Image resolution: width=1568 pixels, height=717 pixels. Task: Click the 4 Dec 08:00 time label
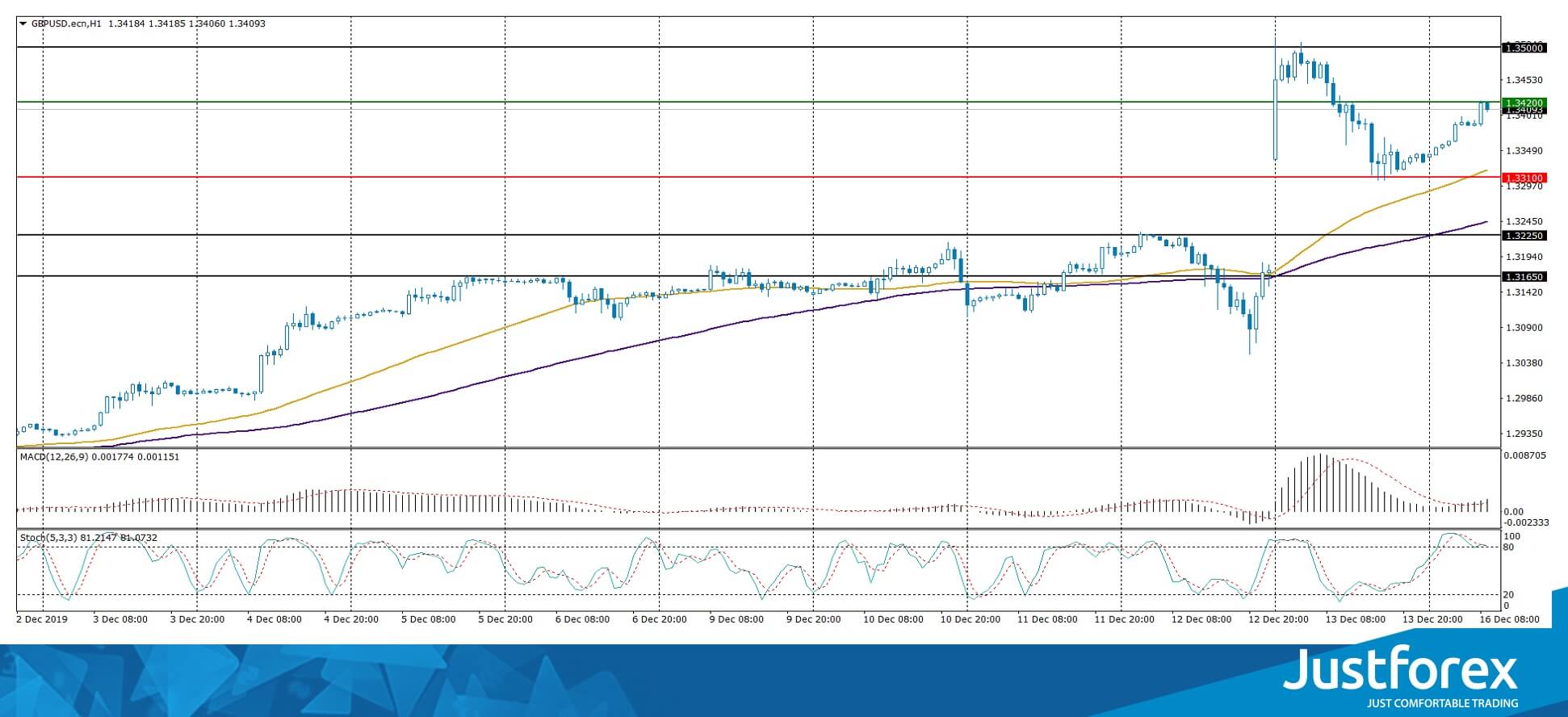pyautogui.click(x=275, y=620)
